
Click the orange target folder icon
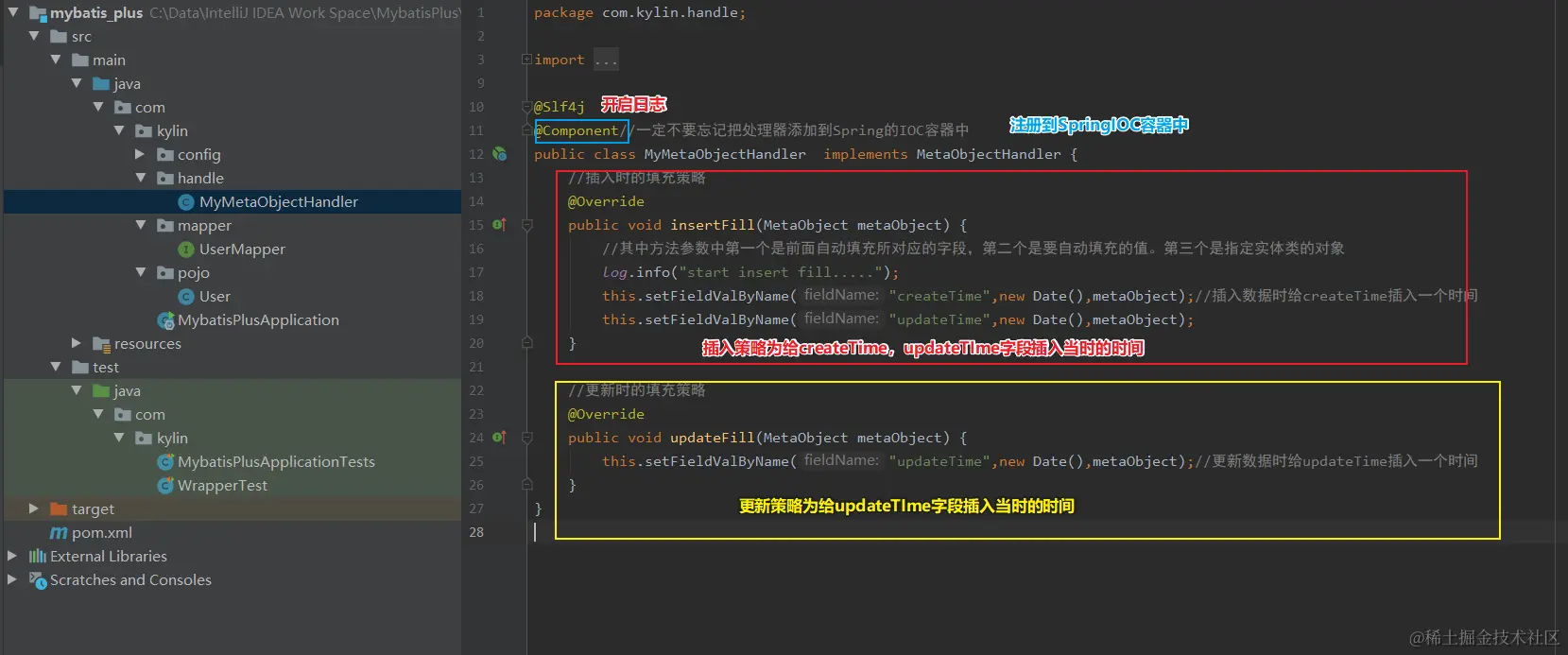coord(59,508)
